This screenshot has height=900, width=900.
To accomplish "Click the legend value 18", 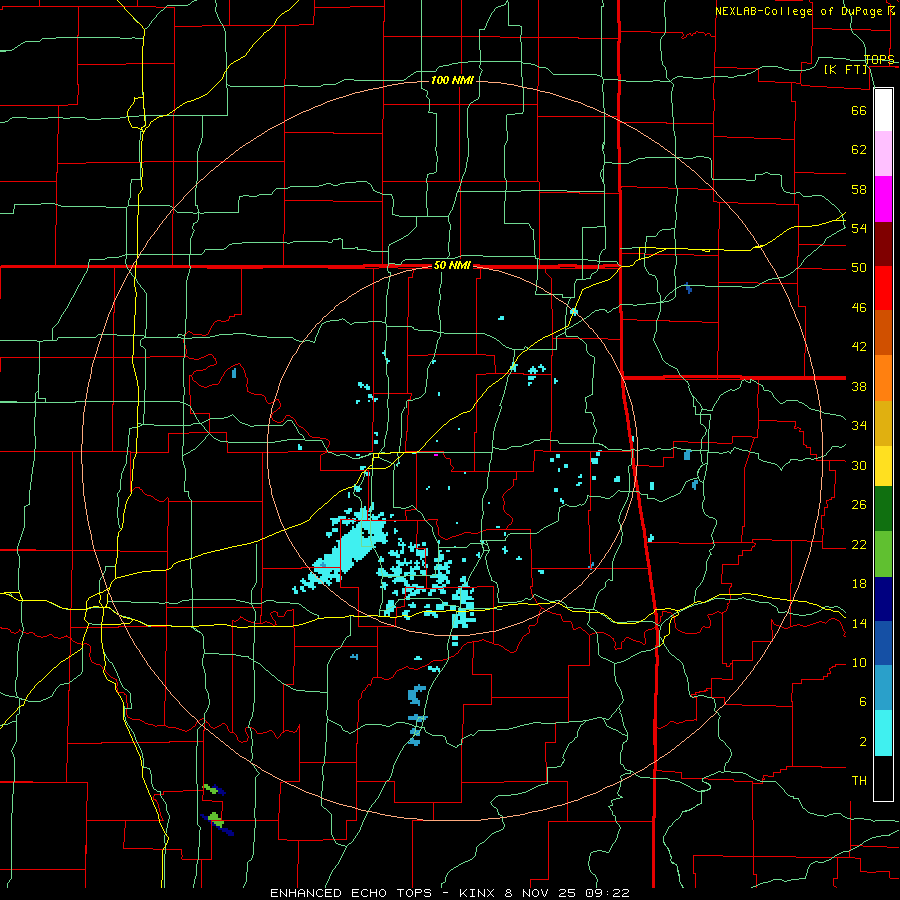I will pyautogui.click(x=859, y=584).
